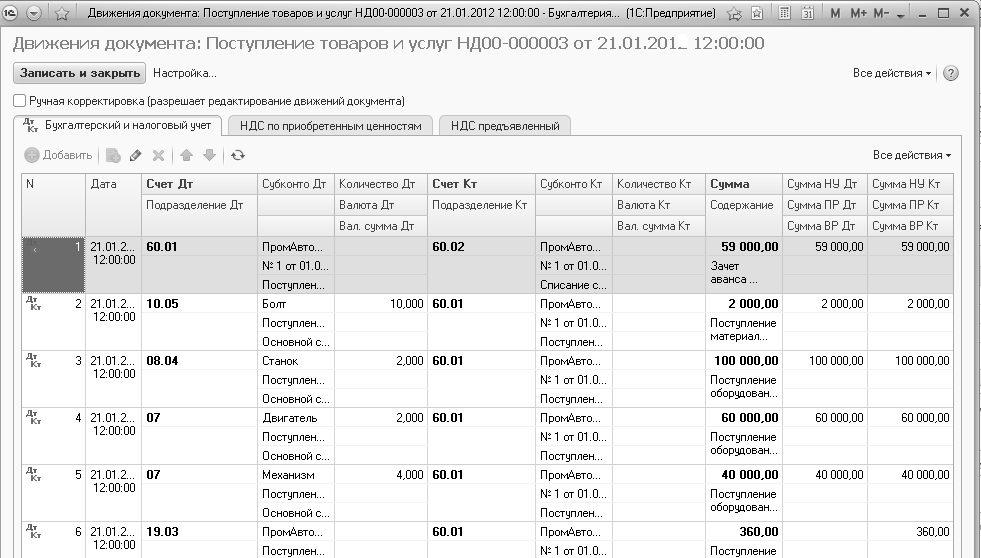Open the calculator icon in title bar
Viewport: 981px width, 558px height.
click(784, 13)
